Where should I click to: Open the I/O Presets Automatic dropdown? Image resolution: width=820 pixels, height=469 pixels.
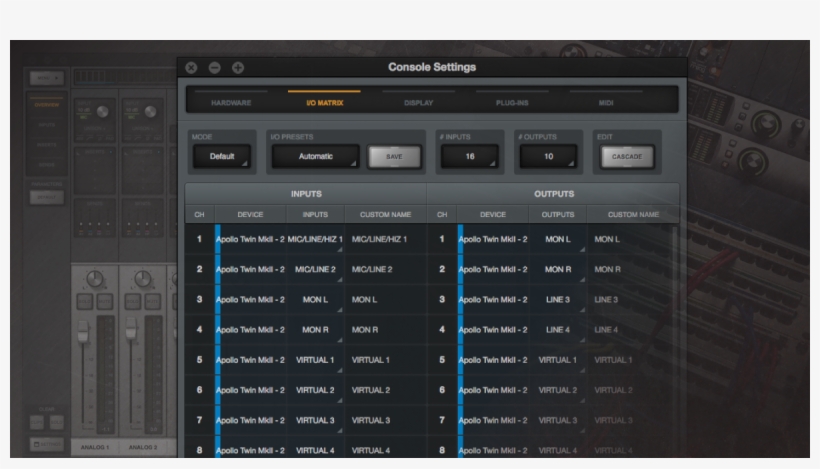[315, 156]
